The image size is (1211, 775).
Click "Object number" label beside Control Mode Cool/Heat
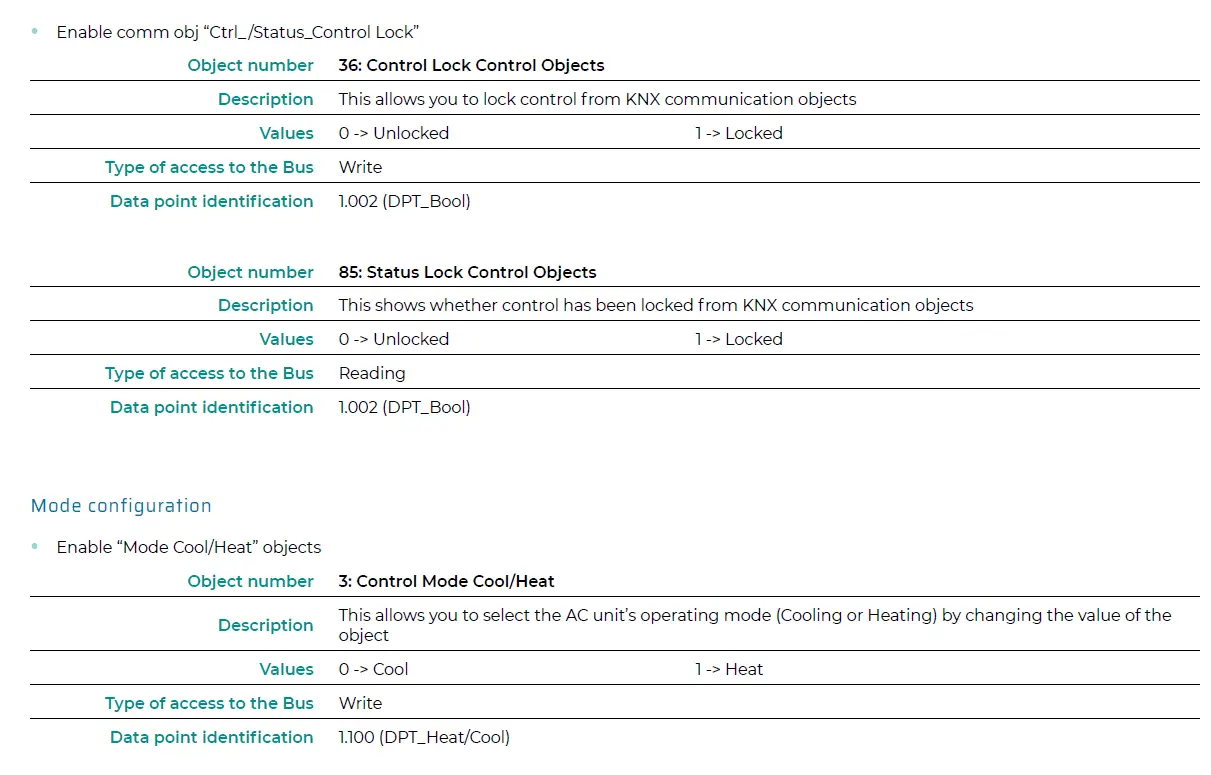point(250,582)
